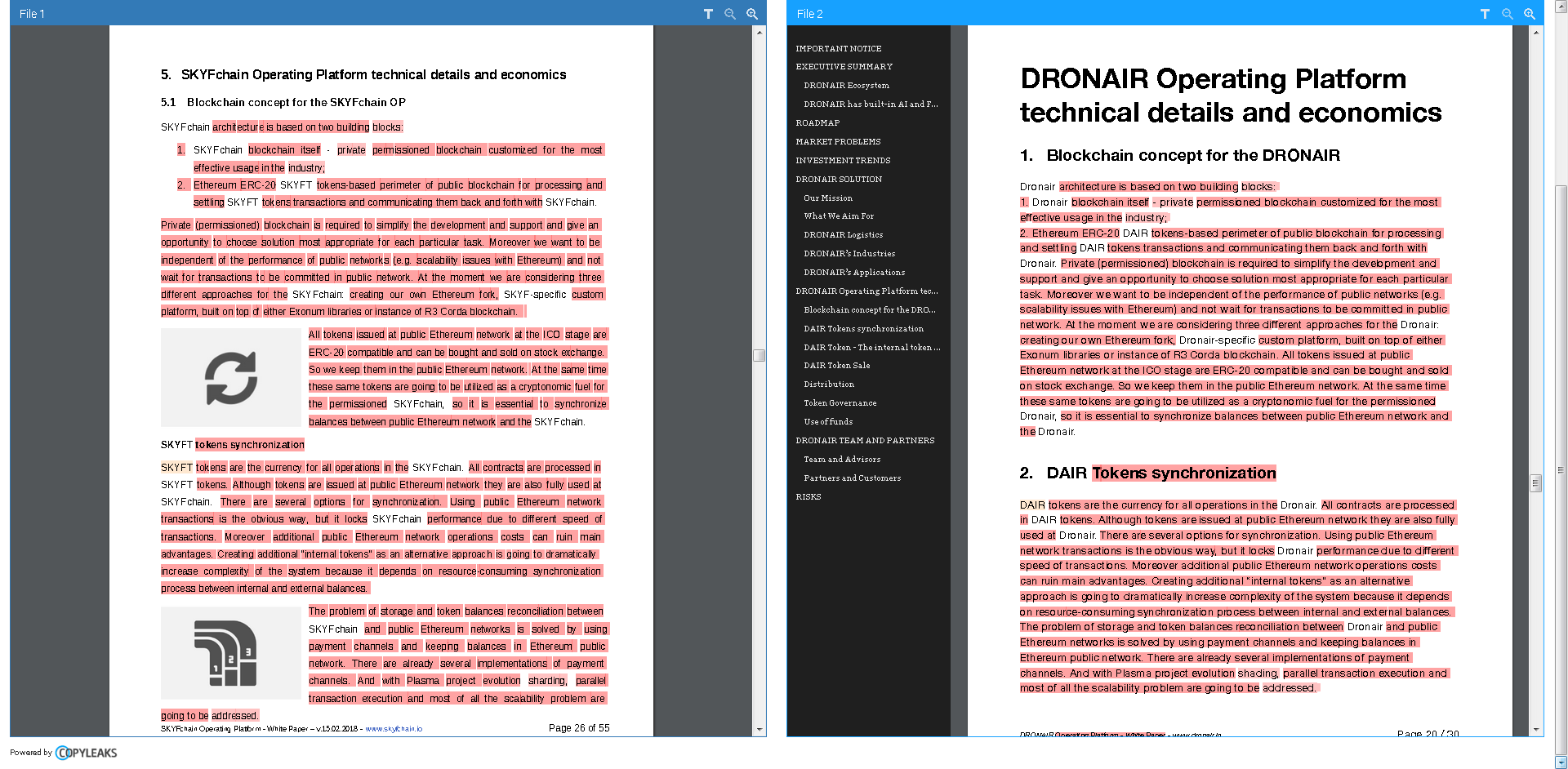Viewport: 1568px width, 769px height.
Task: Go to Token Governance in outline
Action: (x=840, y=403)
